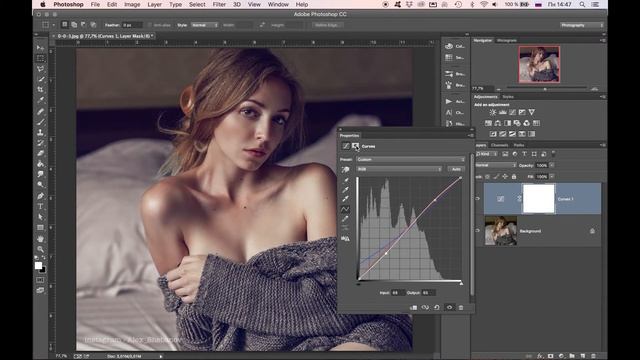Enable New selection mode in options bar

click(64, 25)
